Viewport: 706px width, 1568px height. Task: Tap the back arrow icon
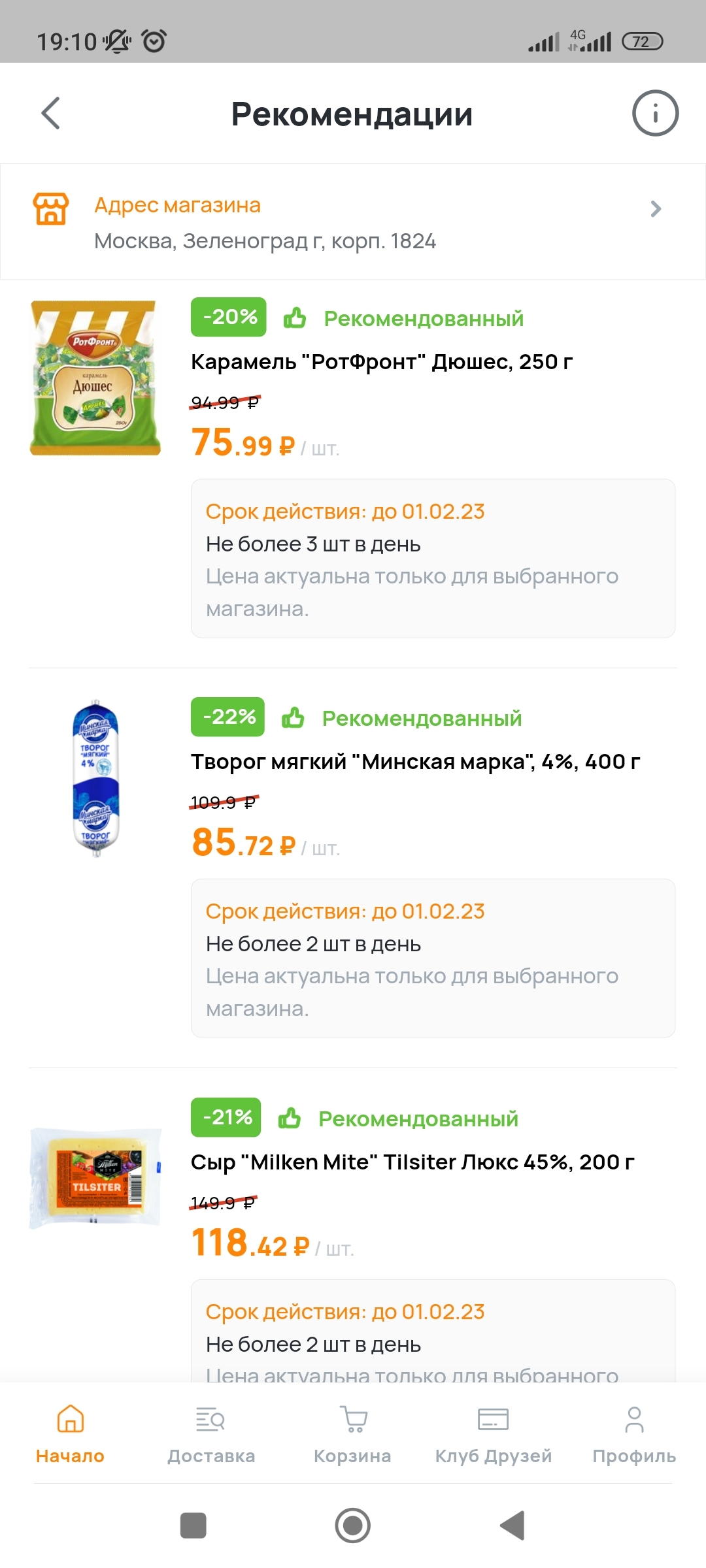pos(51,114)
